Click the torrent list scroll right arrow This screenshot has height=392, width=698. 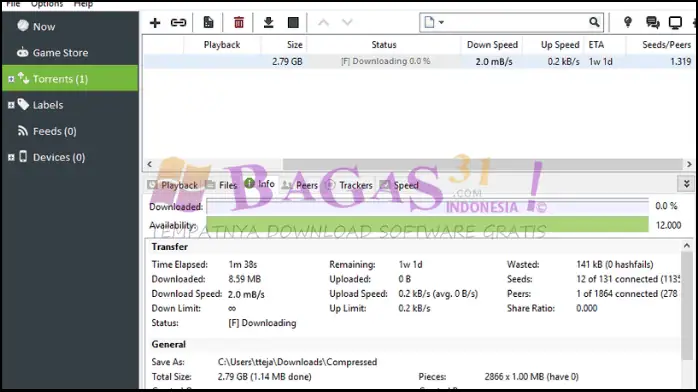(x=689, y=164)
